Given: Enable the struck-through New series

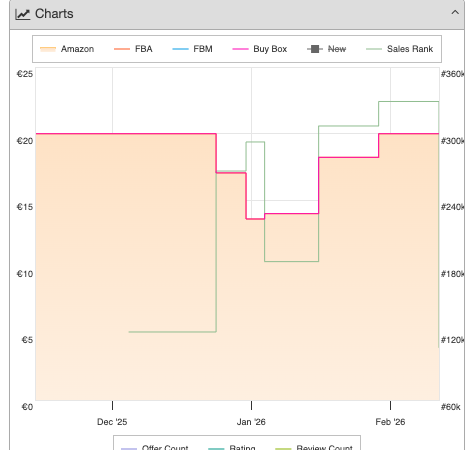Looking at the screenshot, I should (x=327, y=49).
